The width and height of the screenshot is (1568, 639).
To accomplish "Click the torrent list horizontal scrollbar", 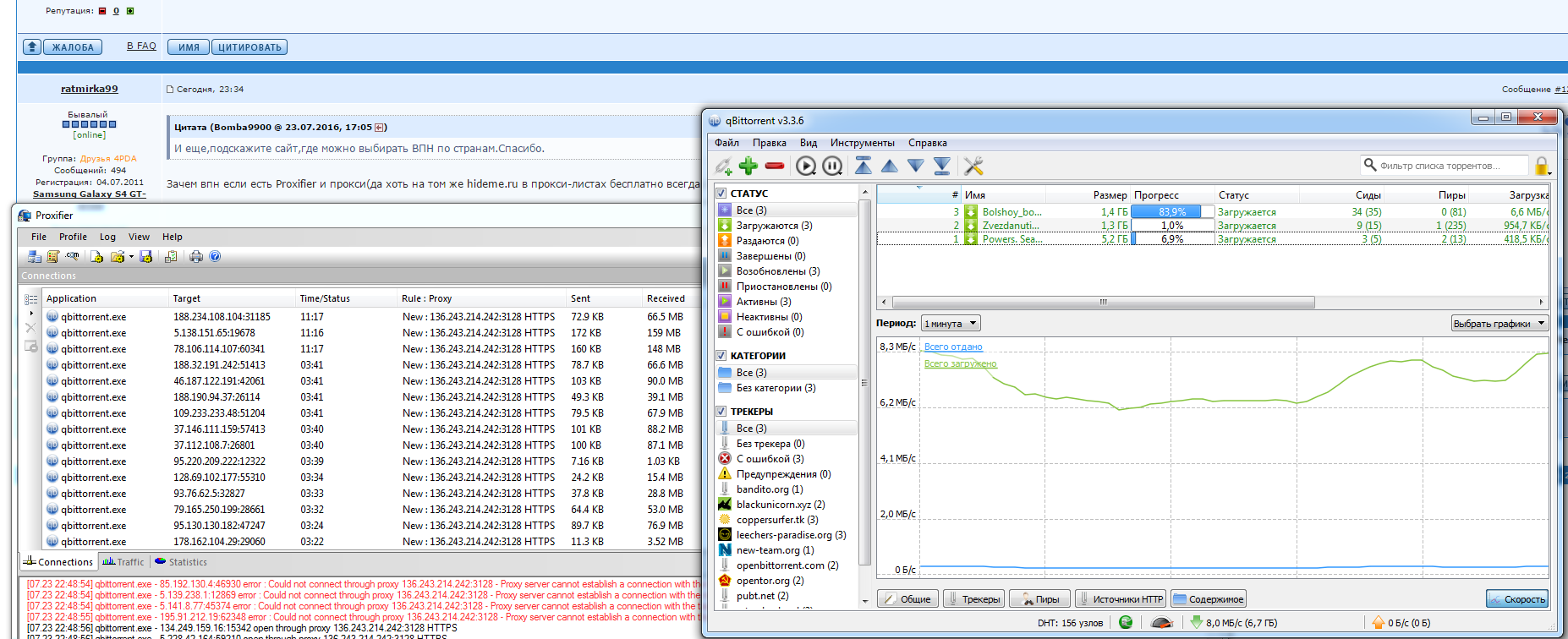I will tap(1104, 302).
